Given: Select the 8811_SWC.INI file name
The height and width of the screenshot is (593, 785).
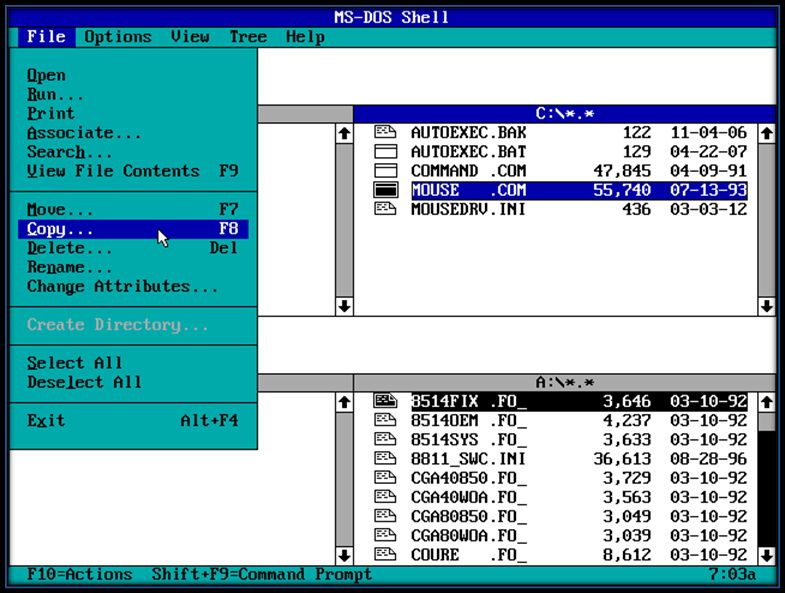Looking at the screenshot, I should (x=469, y=459).
